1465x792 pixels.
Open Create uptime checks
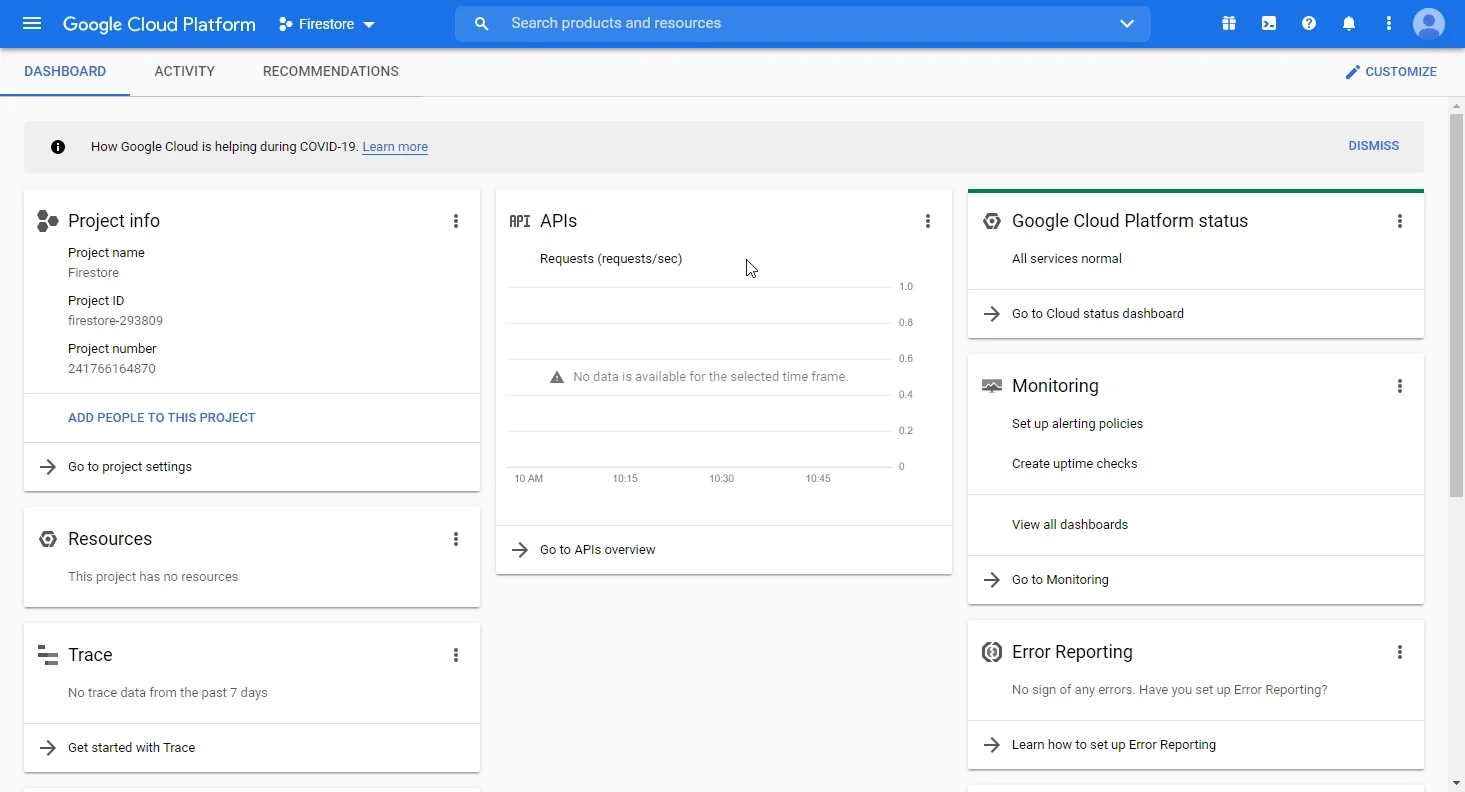point(1074,464)
